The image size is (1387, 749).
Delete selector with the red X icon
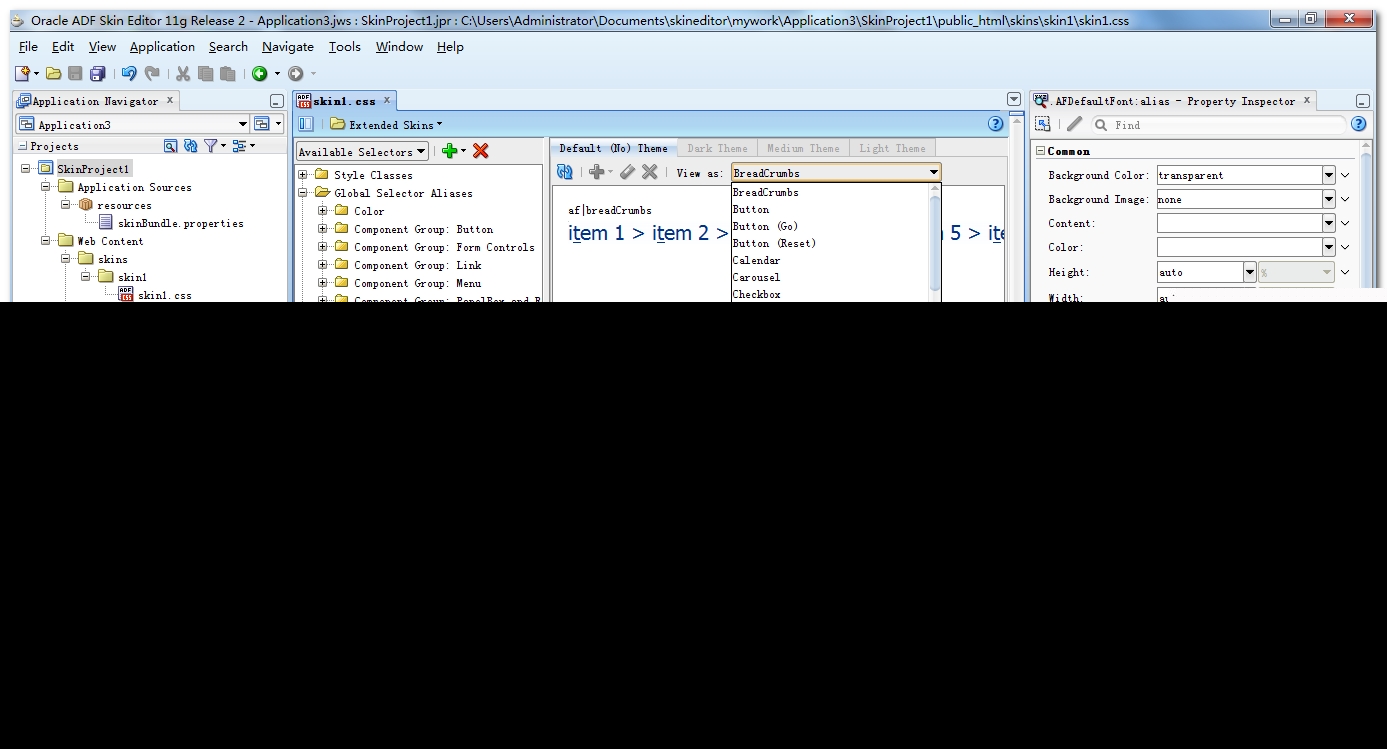tap(481, 151)
